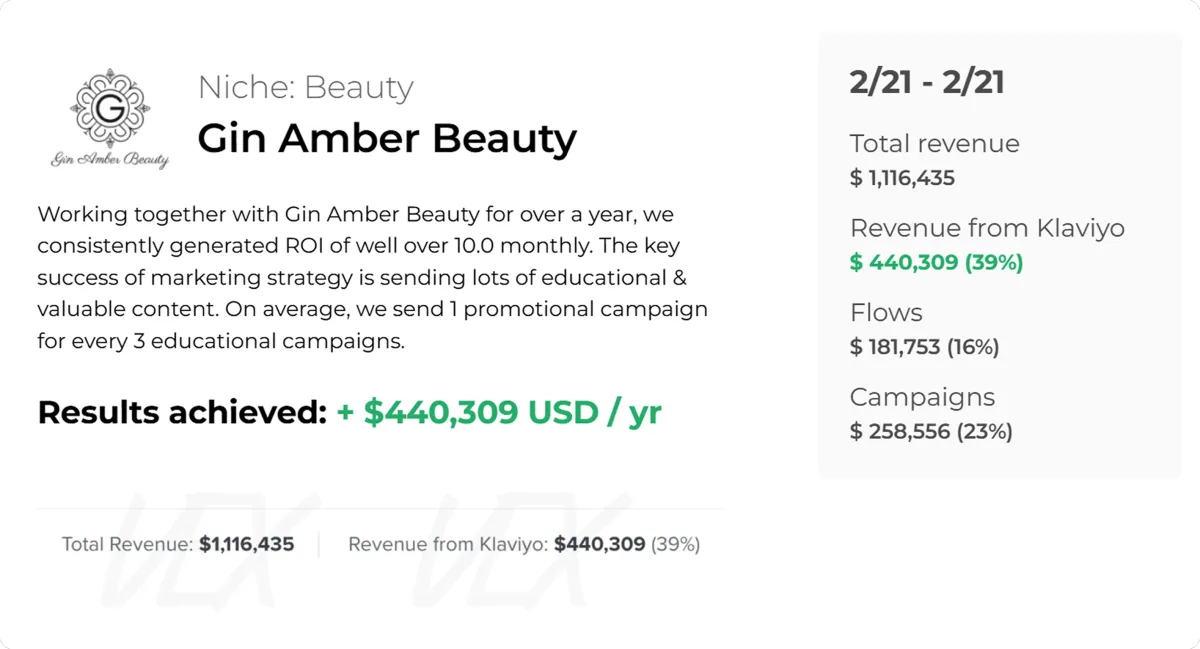
Task: Click footer 'Total Revenue: $1,116,435'
Action: [178, 545]
